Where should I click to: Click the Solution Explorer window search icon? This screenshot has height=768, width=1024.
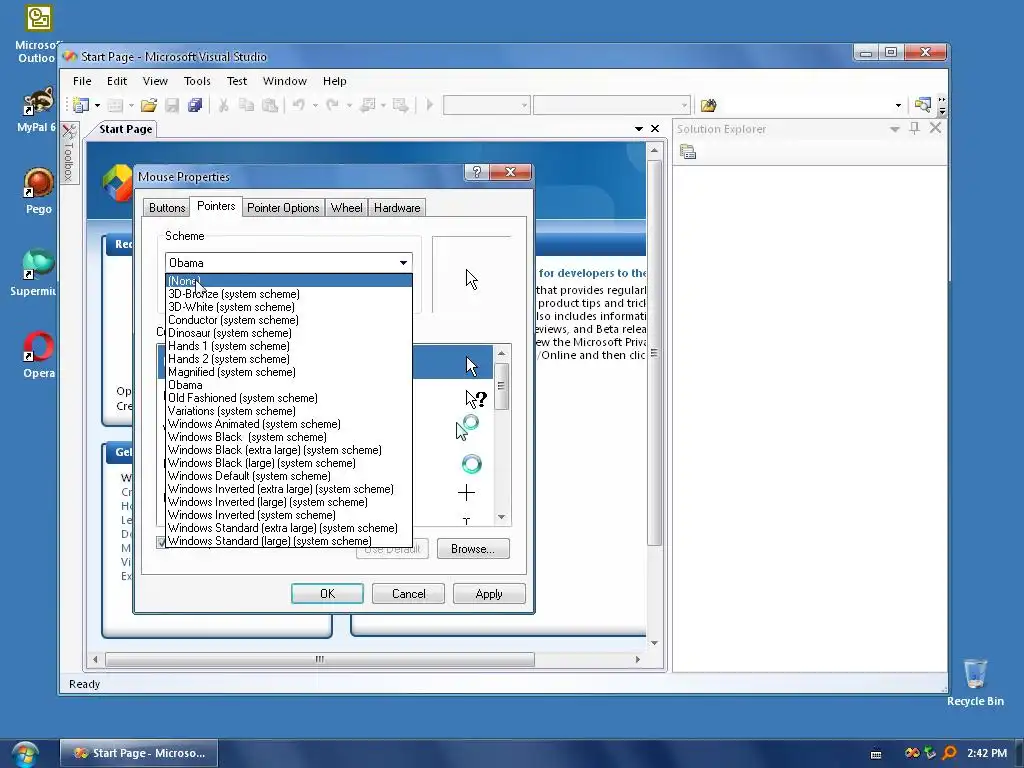(922, 105)
